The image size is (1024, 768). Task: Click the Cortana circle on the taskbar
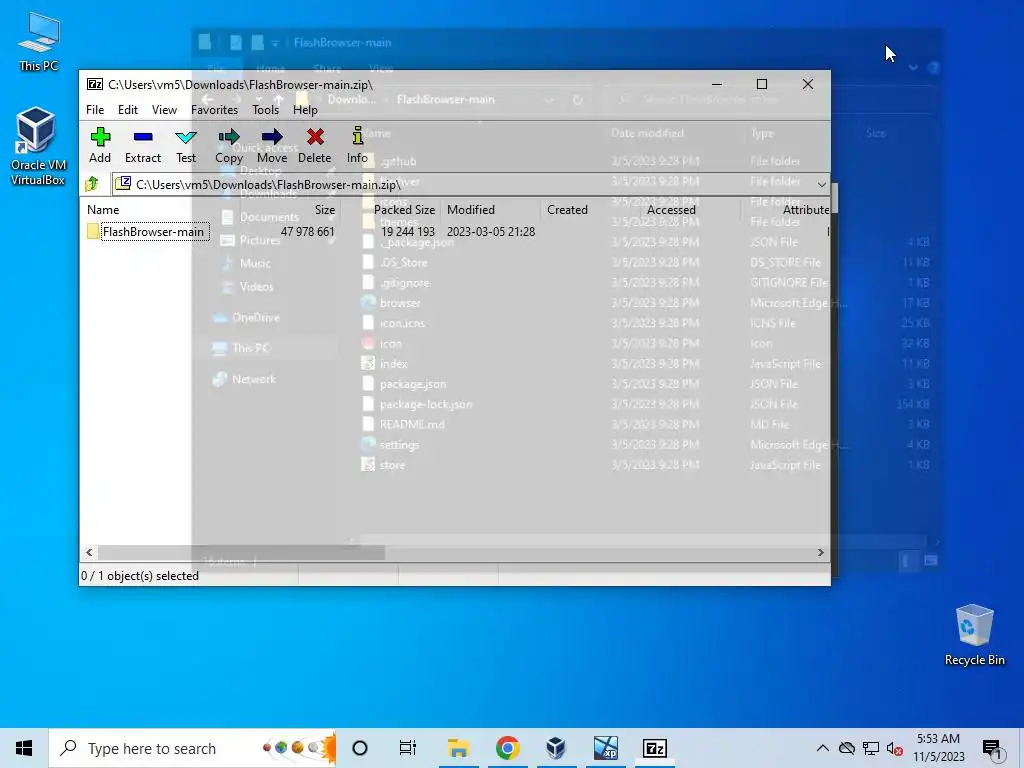(x=360, y=748)
